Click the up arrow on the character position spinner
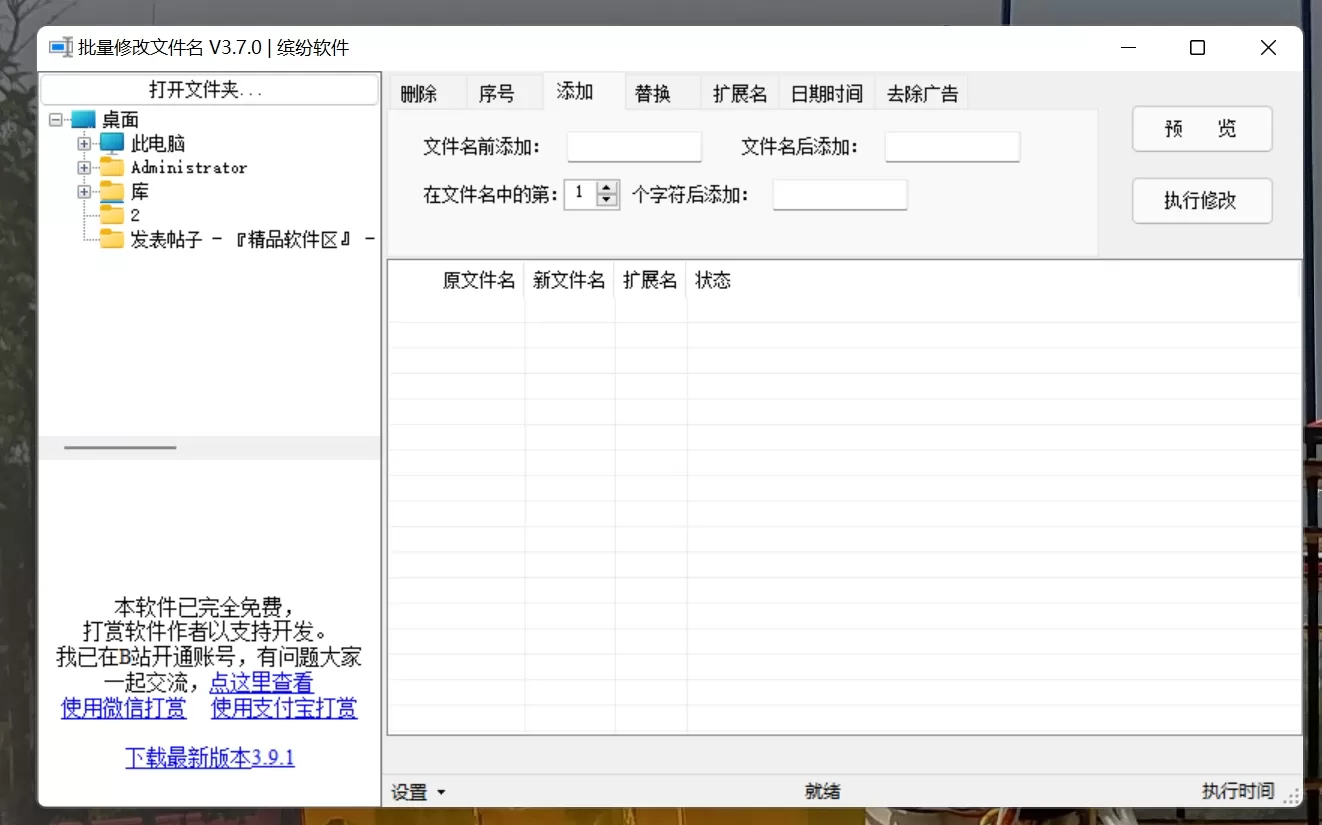Viewport: 1322px width, 825px height. coord(606,189)
